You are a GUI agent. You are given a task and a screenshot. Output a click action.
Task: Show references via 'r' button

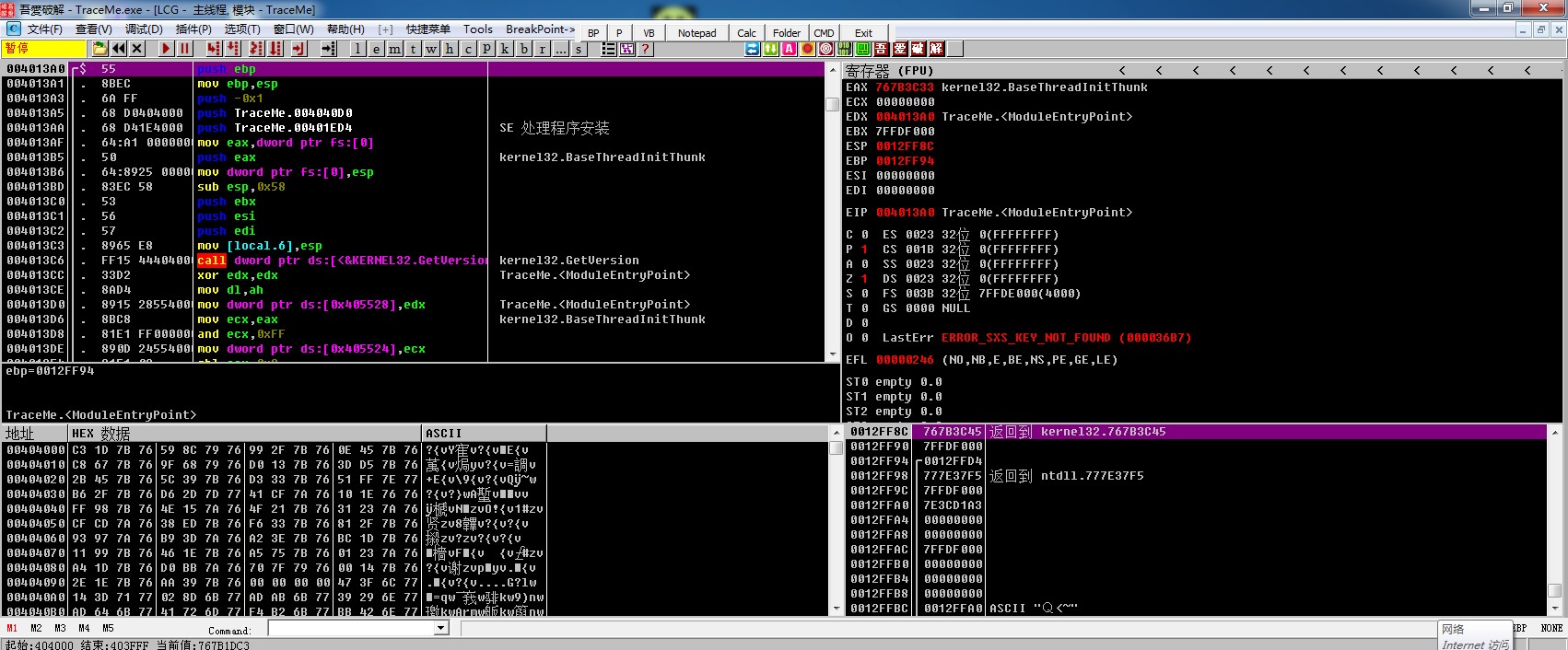coord(543,49)
